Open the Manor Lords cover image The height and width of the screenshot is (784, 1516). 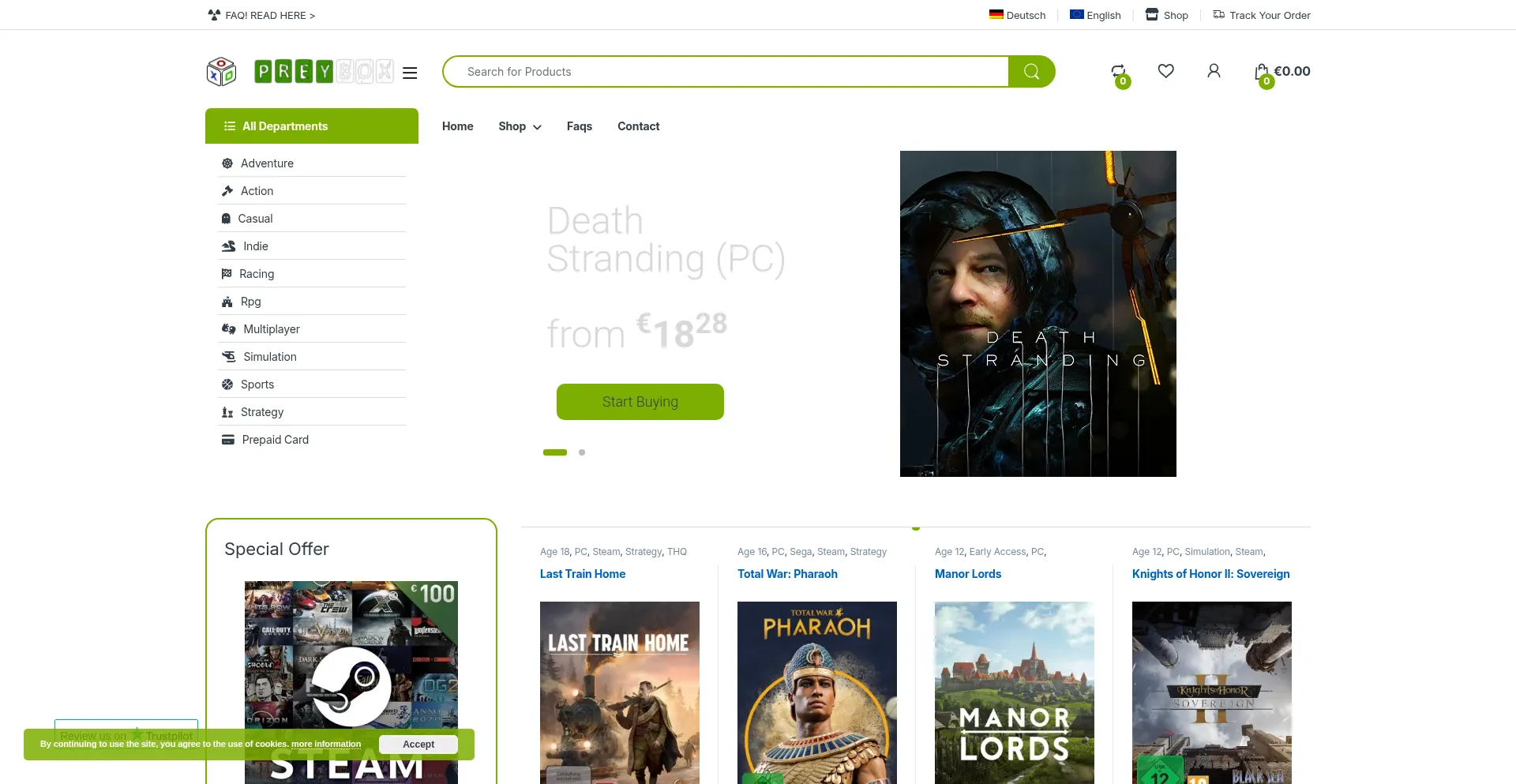1015,692
